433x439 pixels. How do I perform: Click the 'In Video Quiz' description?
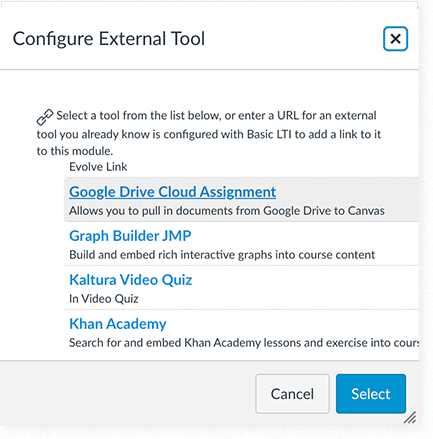click(104, 299)
